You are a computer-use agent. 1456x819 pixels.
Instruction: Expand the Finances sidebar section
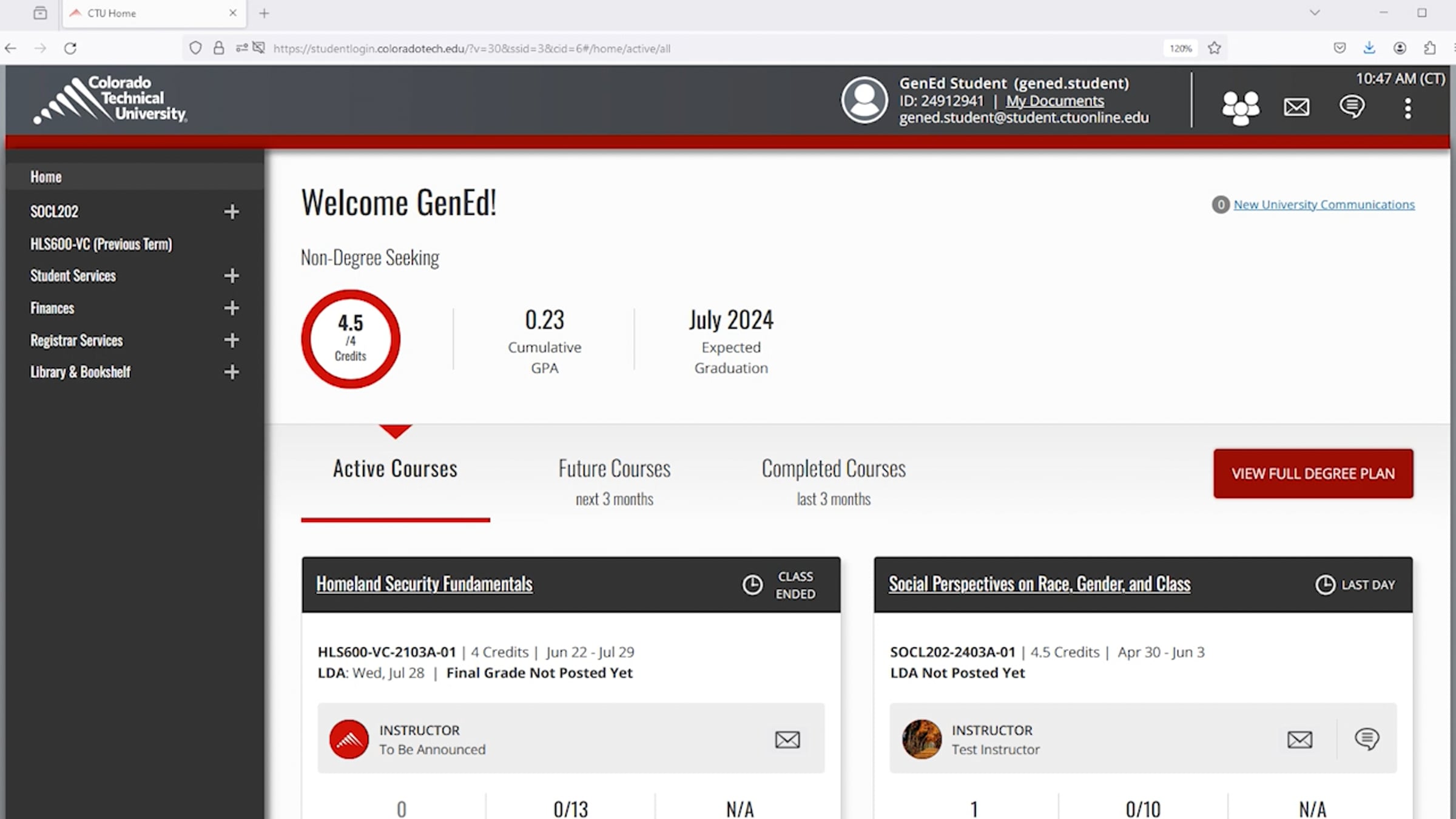tap(231, 308)
